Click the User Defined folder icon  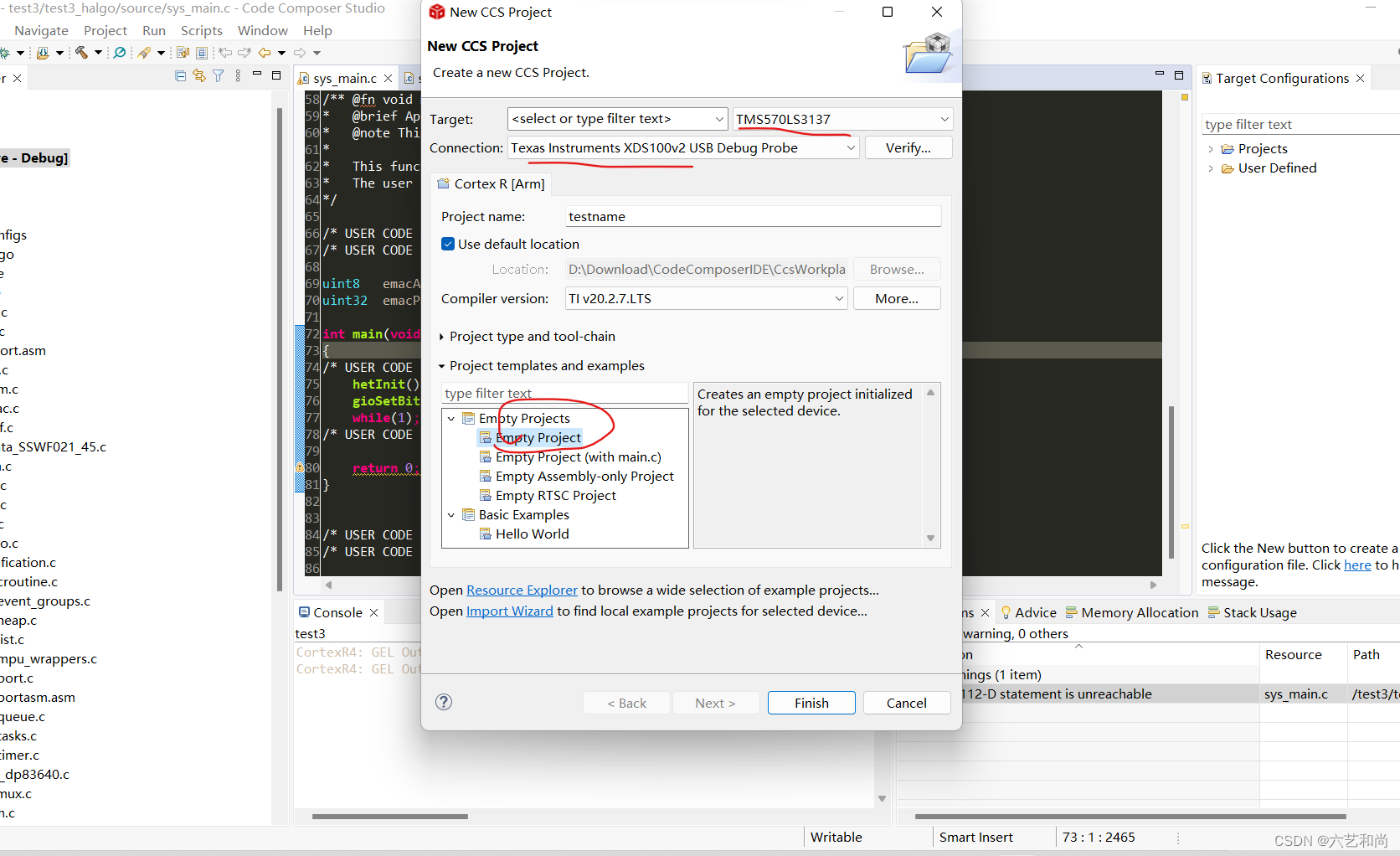(1228, 168)
